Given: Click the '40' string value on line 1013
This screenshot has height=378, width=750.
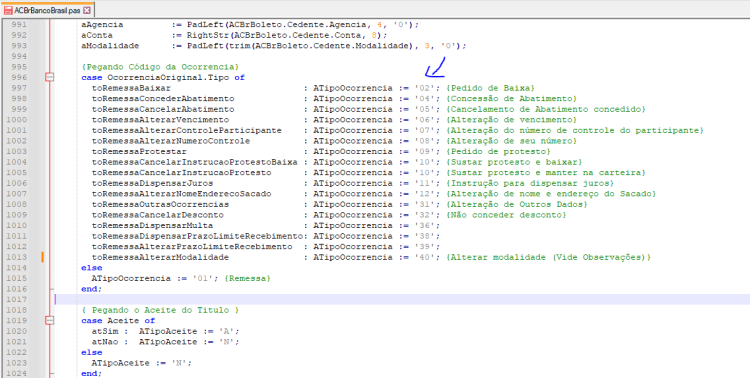Looking at the screenshot, I should click(426, 257).
